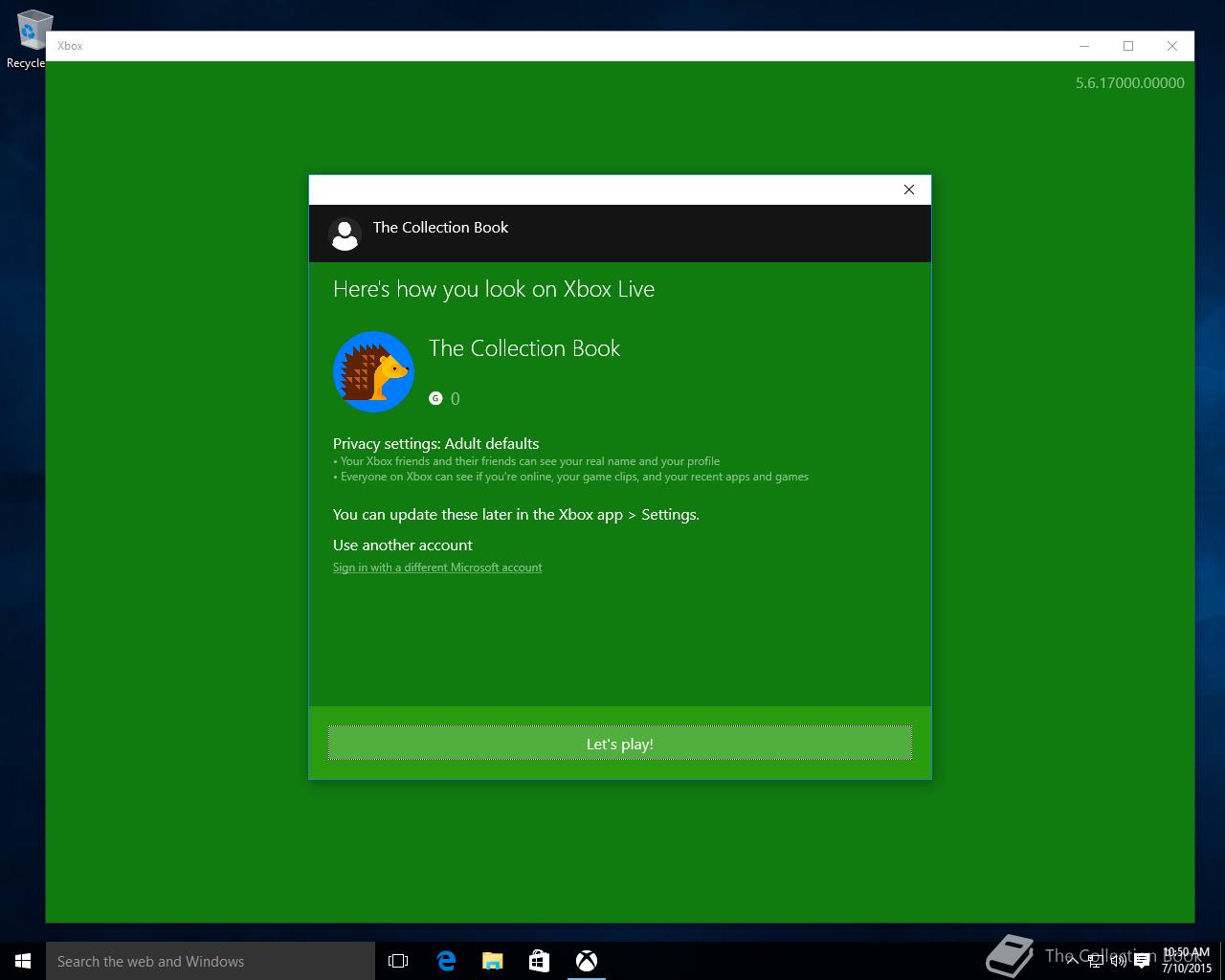The image size is (1225, 980).
Task: Click the 'Your Xbox friends and their friends' privacy line
Action: 526,461
